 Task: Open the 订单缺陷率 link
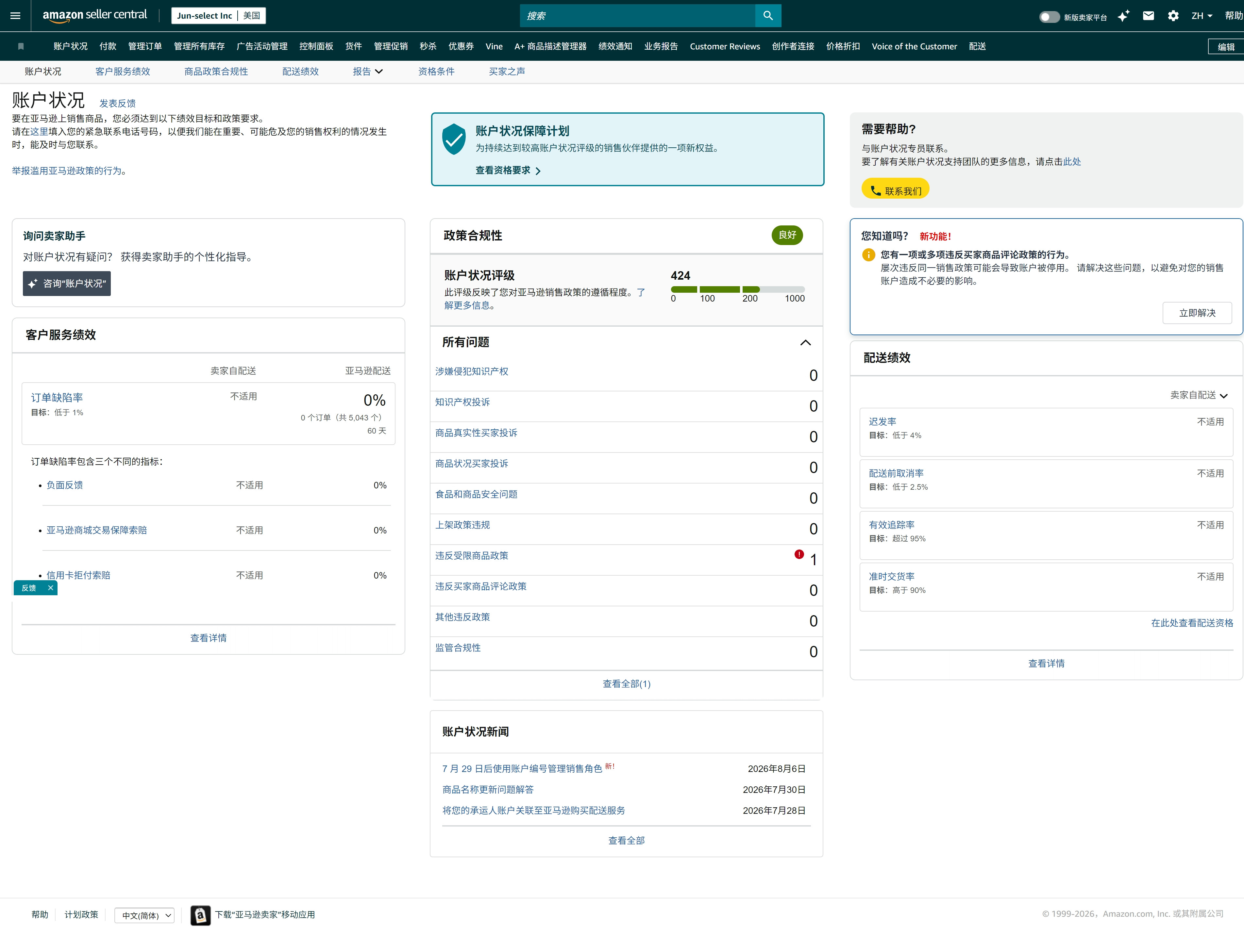(x=57, y=398)
